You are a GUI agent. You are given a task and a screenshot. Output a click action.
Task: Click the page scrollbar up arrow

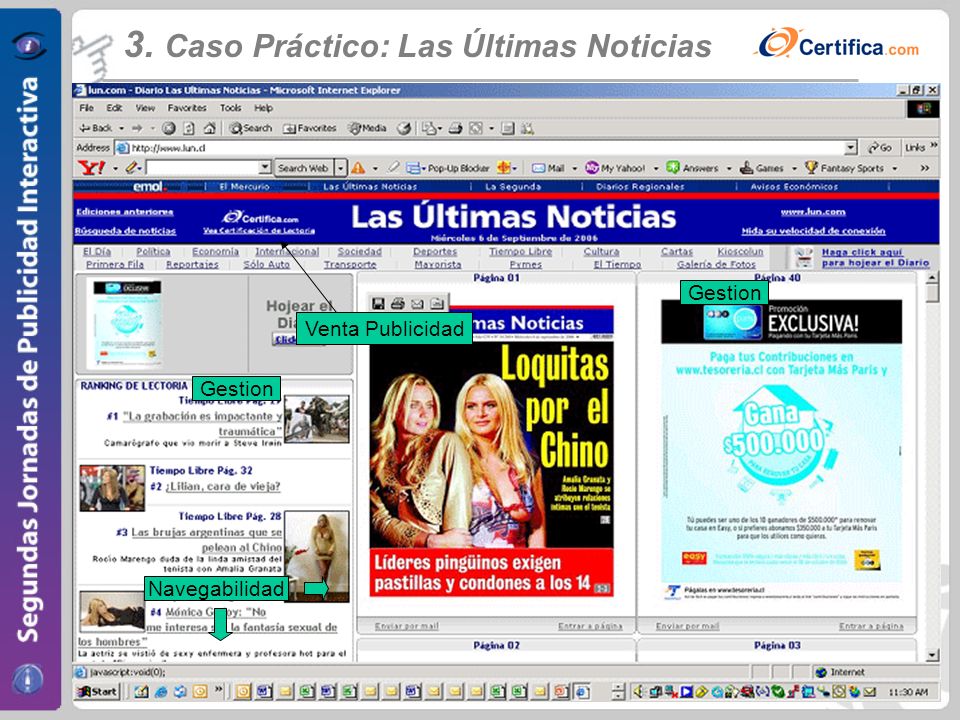pyautogui.click(x=932, y=279)
